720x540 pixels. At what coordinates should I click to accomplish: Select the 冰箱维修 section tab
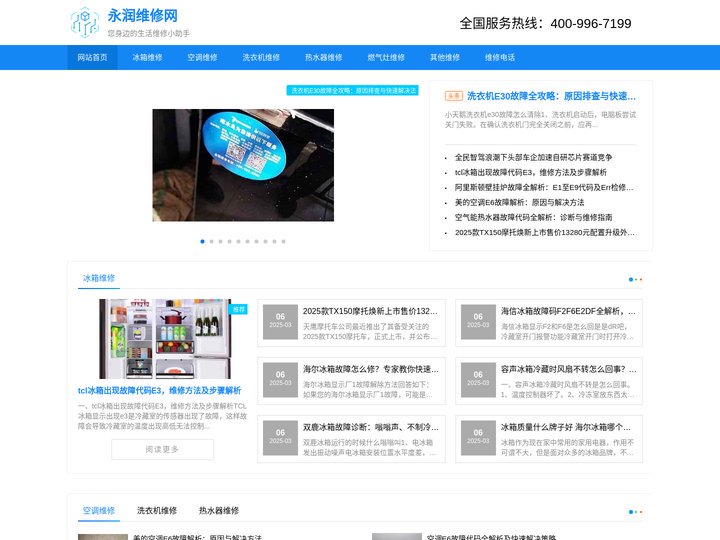click(x=99, y=278)
